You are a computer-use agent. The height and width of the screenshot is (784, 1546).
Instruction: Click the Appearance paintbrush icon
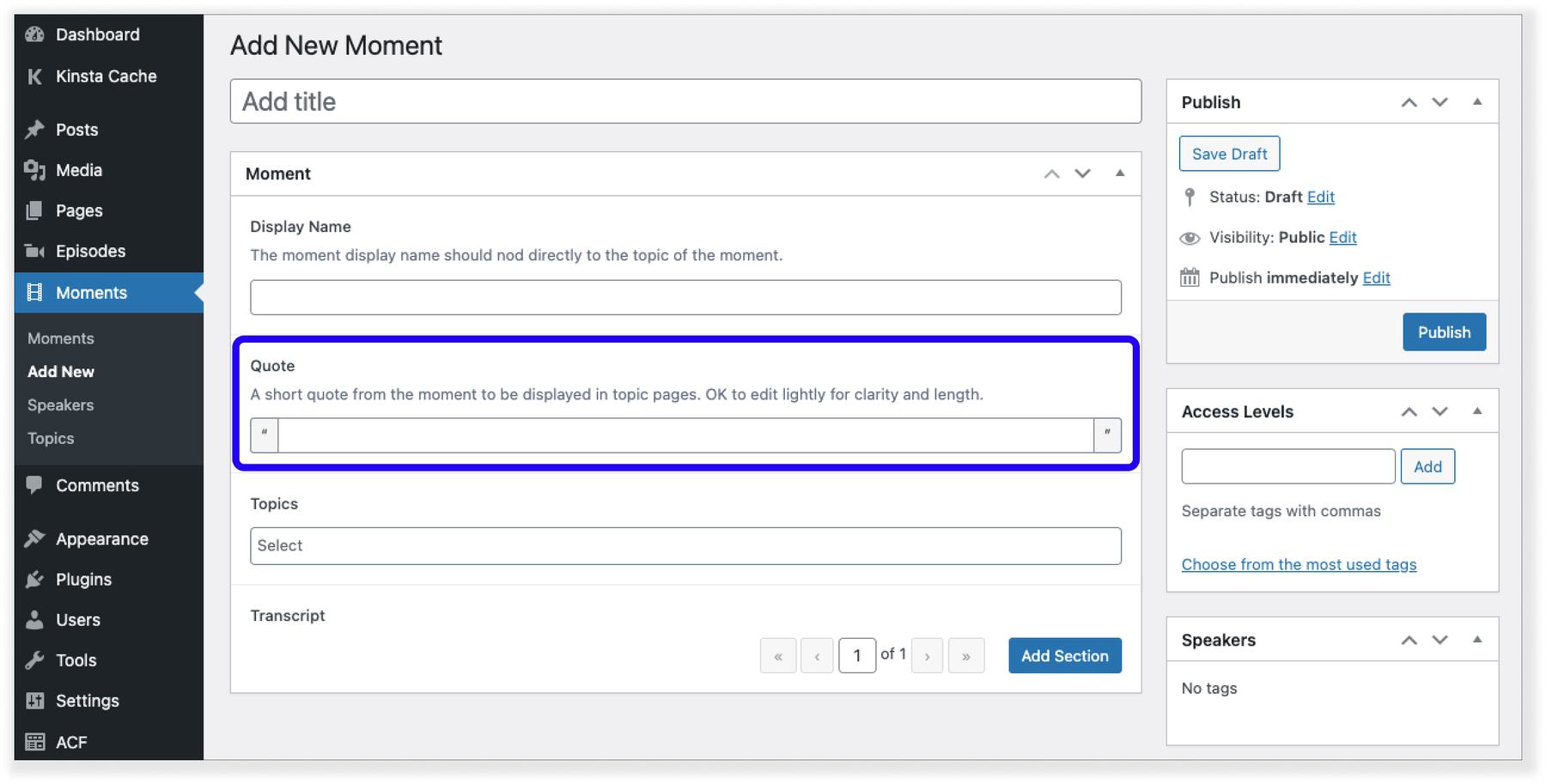coord(34,538)
